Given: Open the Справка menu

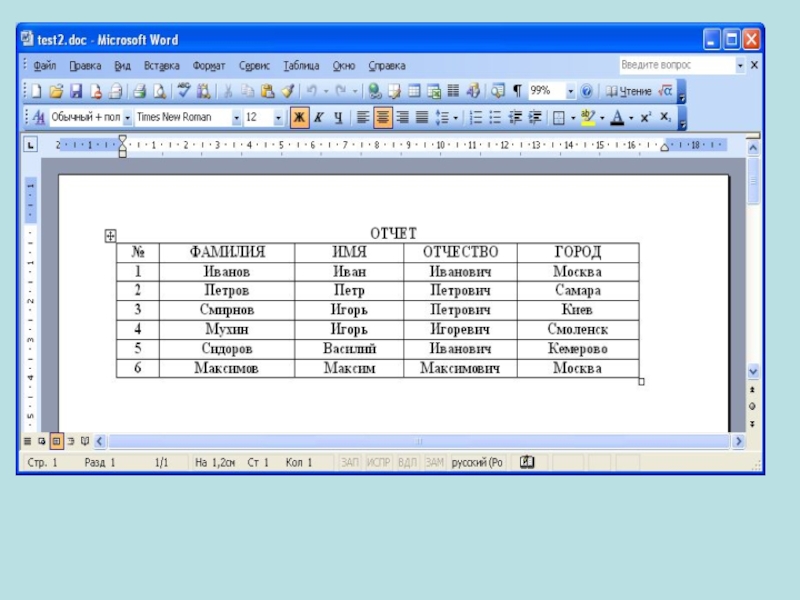Looking at the screenshot, I should point(387,66).
